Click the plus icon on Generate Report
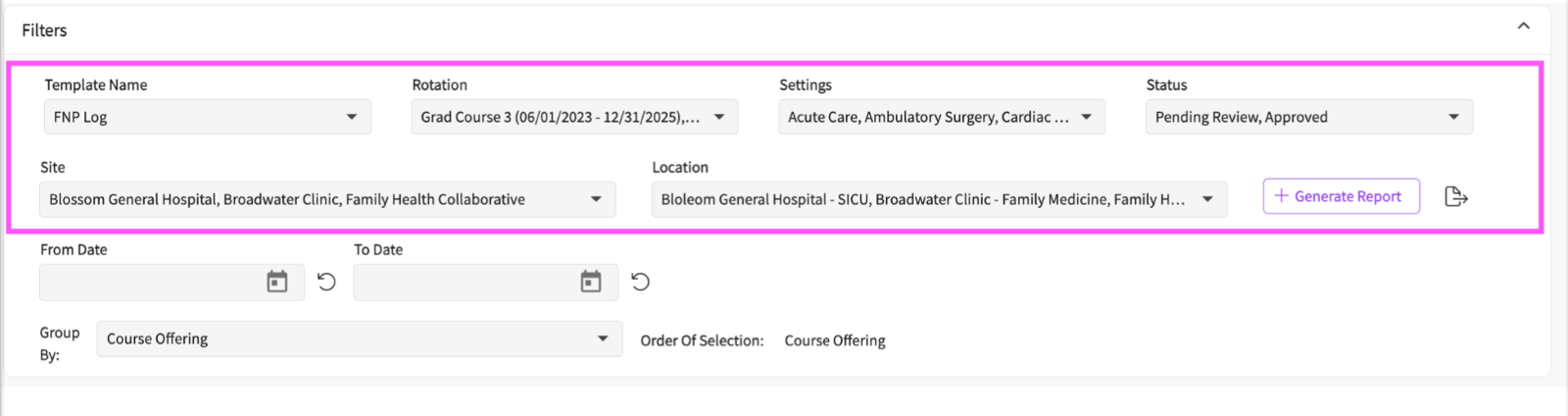Viewport: 1568px width, 416px height. point(1281,196)
